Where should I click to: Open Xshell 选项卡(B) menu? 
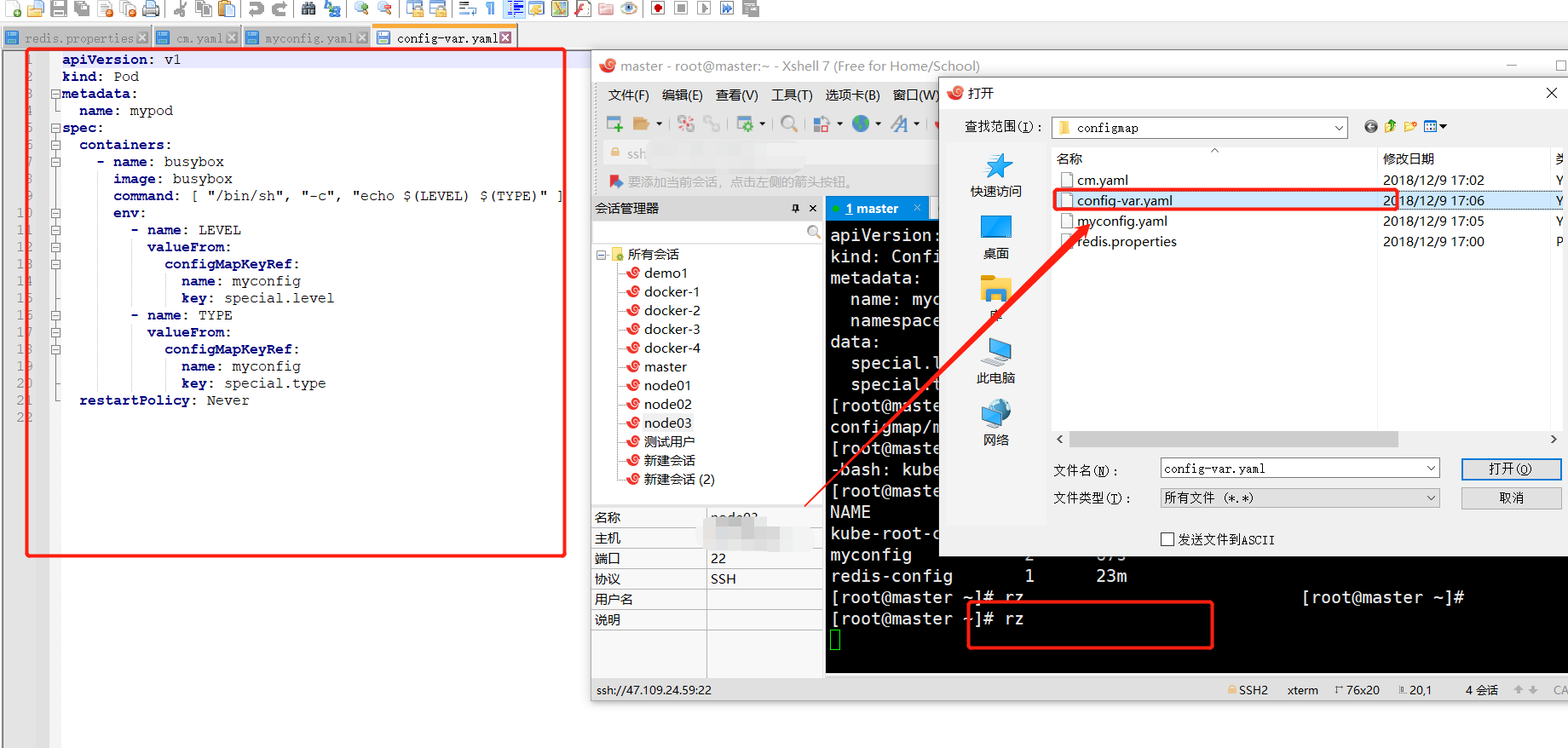coord(852,95)
